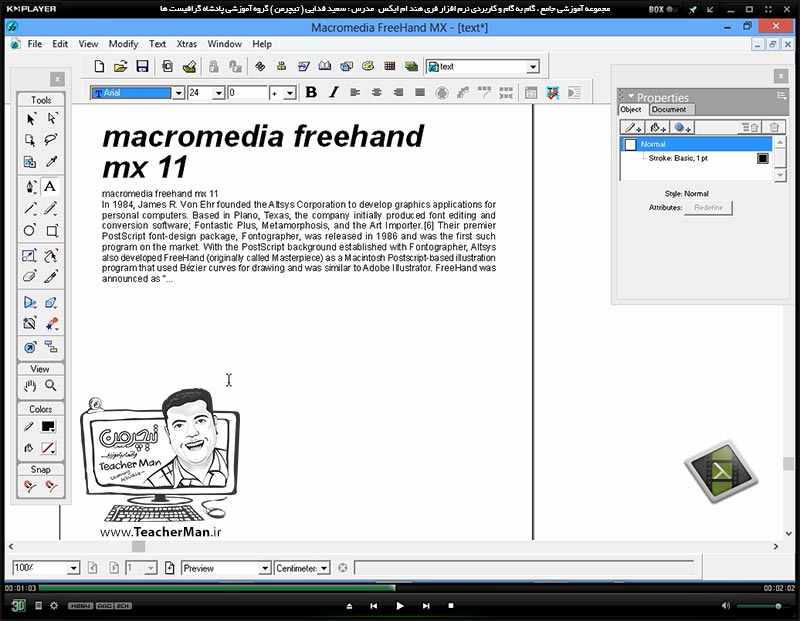Open the File menu
This screenshot has height=621, width=800.
(35, 44)
